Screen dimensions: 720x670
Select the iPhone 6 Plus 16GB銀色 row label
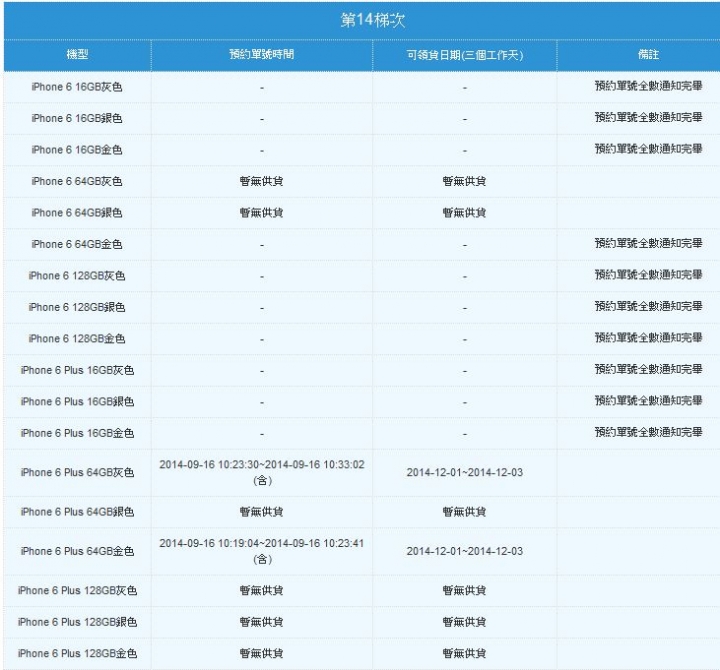click(x=77, y=401)
